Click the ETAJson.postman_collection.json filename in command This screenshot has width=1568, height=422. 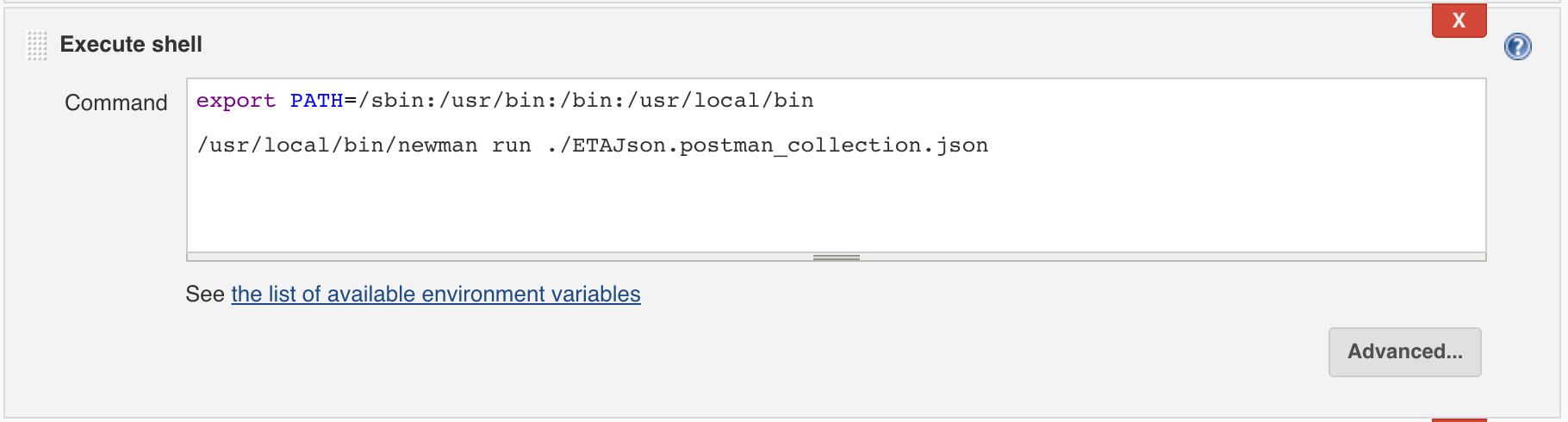(x=781, y=146)
